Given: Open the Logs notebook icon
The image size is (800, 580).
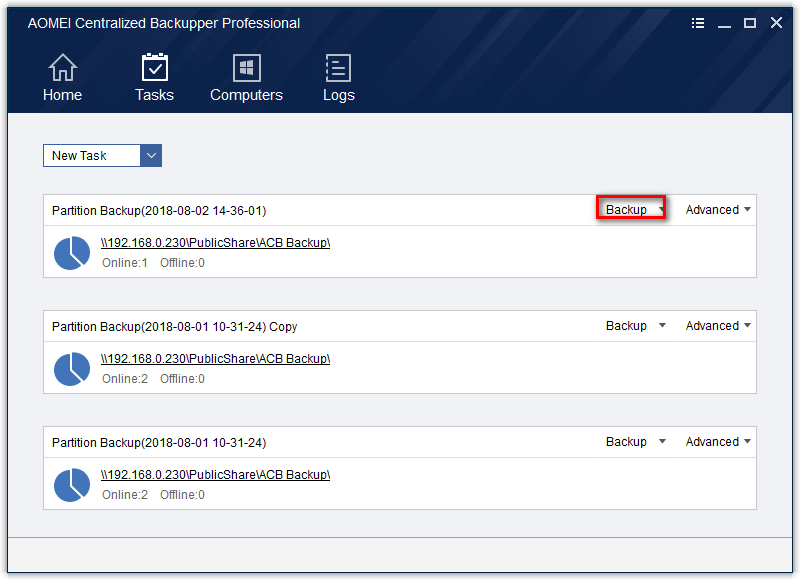Looking at the screenshot, I should [338, 68].
